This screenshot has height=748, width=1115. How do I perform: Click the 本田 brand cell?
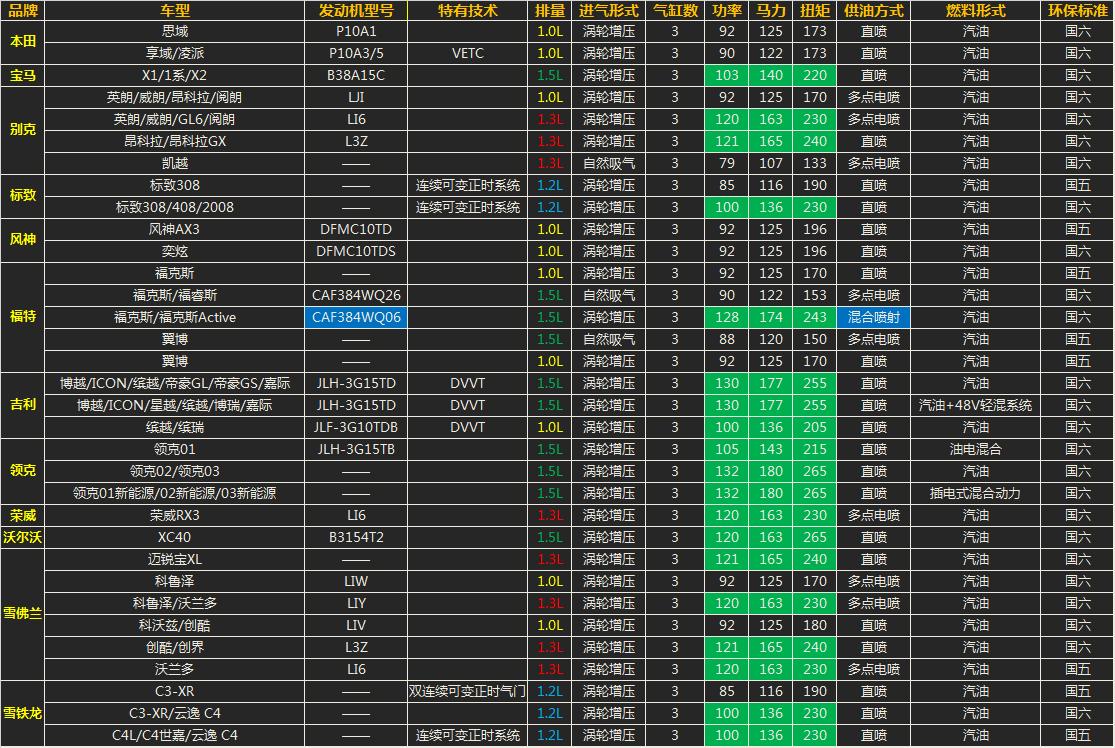(x=23, y=42)
